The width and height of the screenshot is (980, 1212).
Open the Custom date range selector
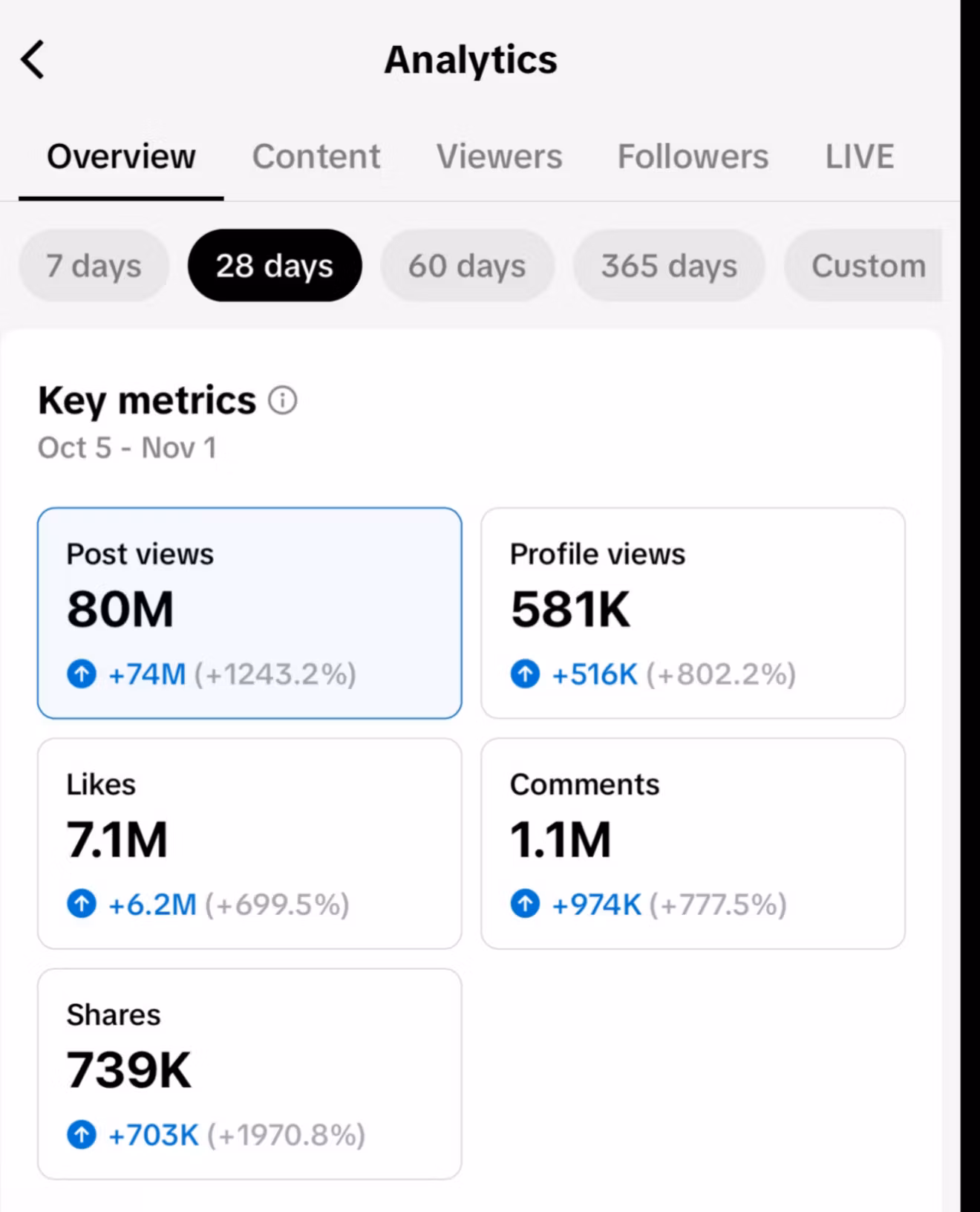[867, 265]
